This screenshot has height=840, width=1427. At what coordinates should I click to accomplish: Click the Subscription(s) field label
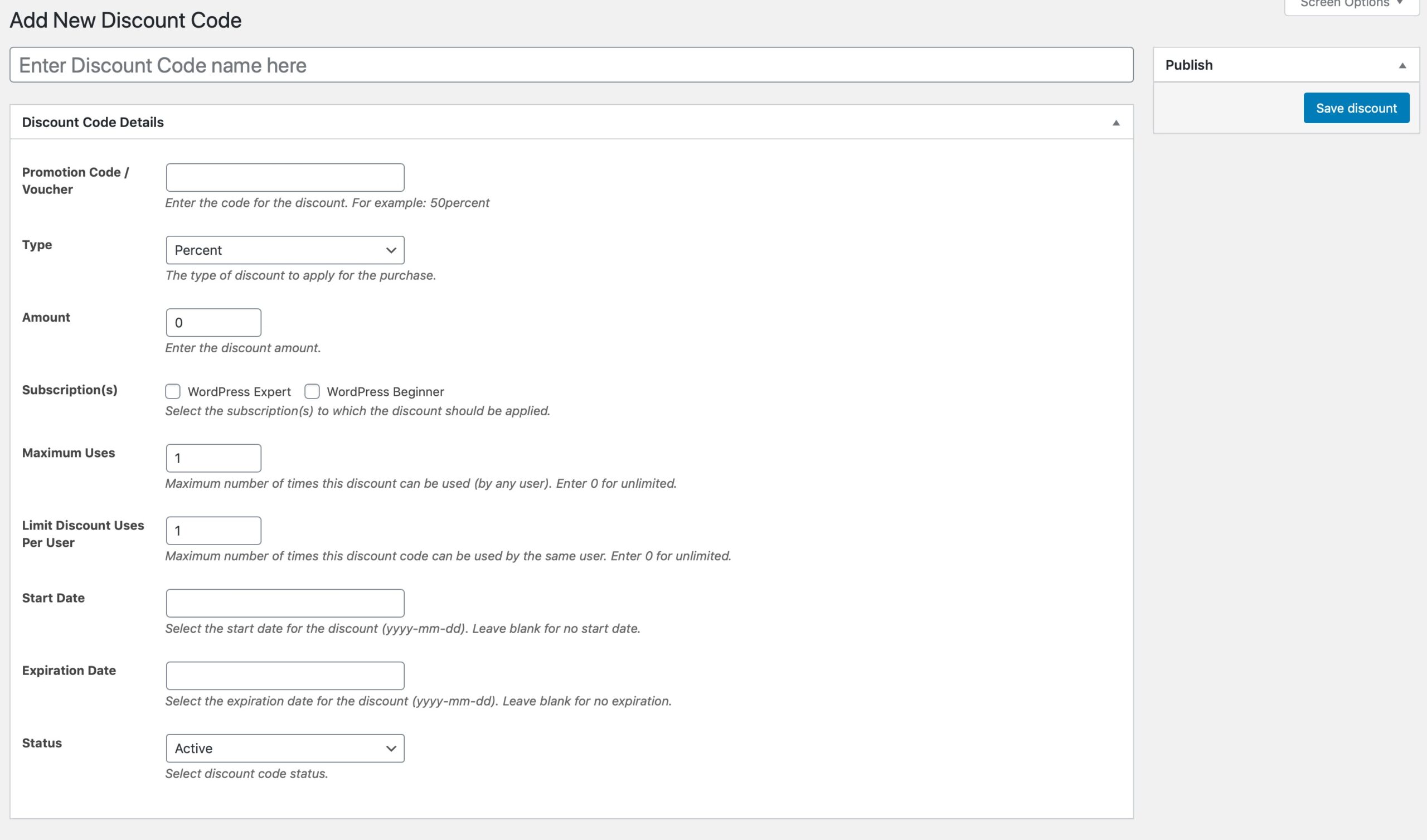click(70, 390)
